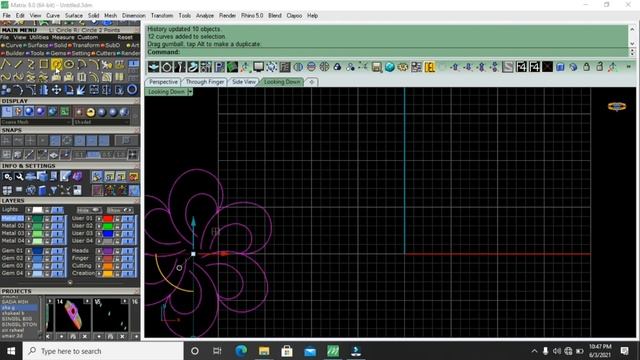Toggle the fifth highlighted snap button
The height and width of the screenshot is (360, 640).
tap(55, 141)
